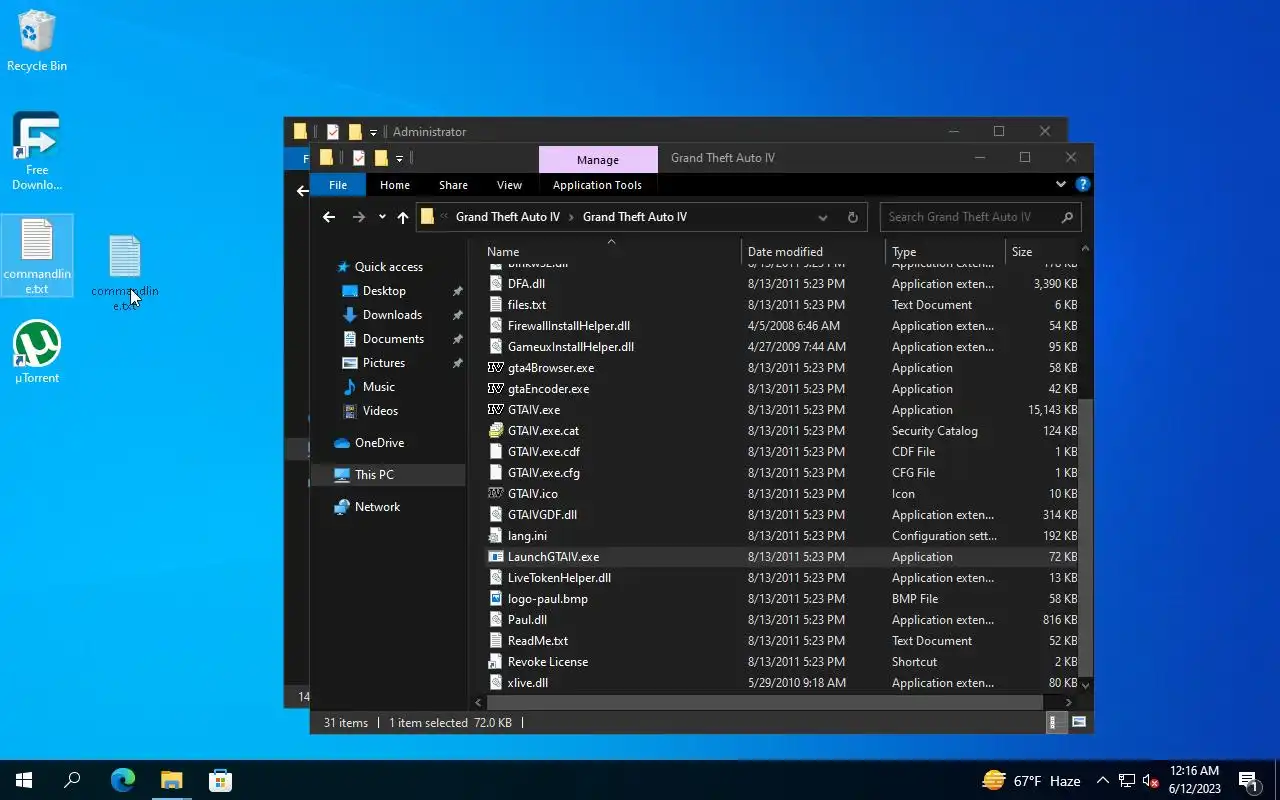Refresh the Grand Theft Auto IV folder
1280x800 pixels.
pos(853,217)
